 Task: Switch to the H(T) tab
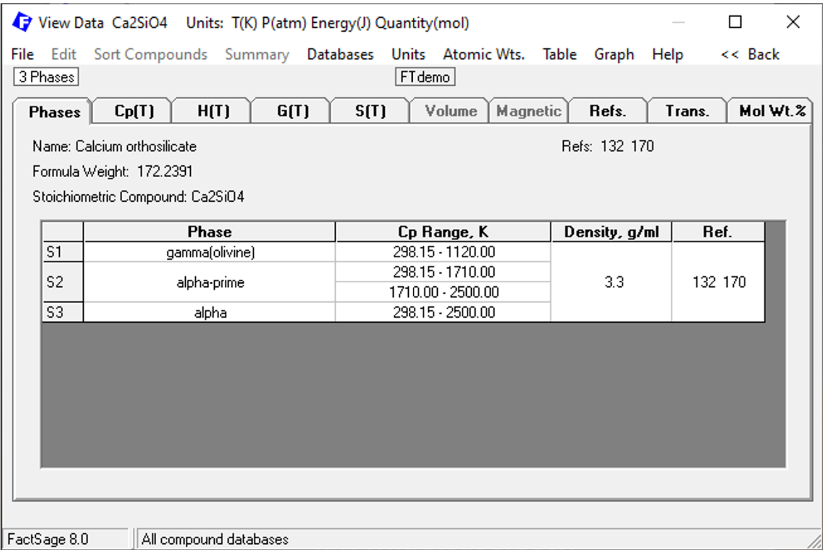[213, 111]
